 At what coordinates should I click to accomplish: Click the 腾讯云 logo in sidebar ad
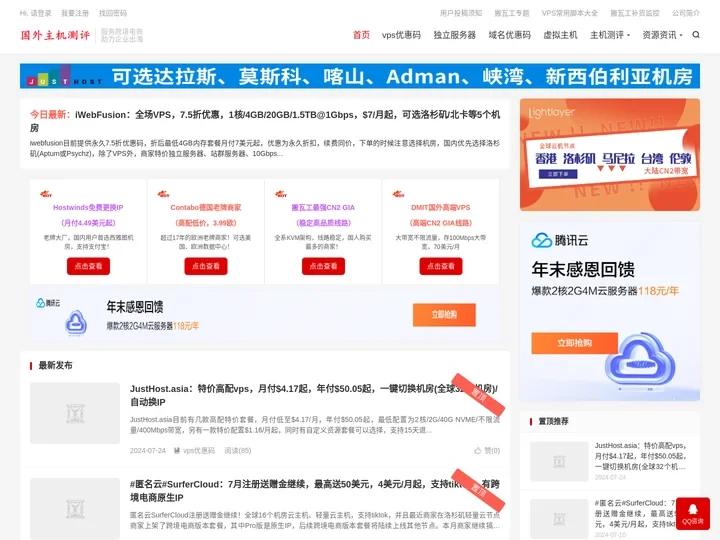(x=560, y=240)
